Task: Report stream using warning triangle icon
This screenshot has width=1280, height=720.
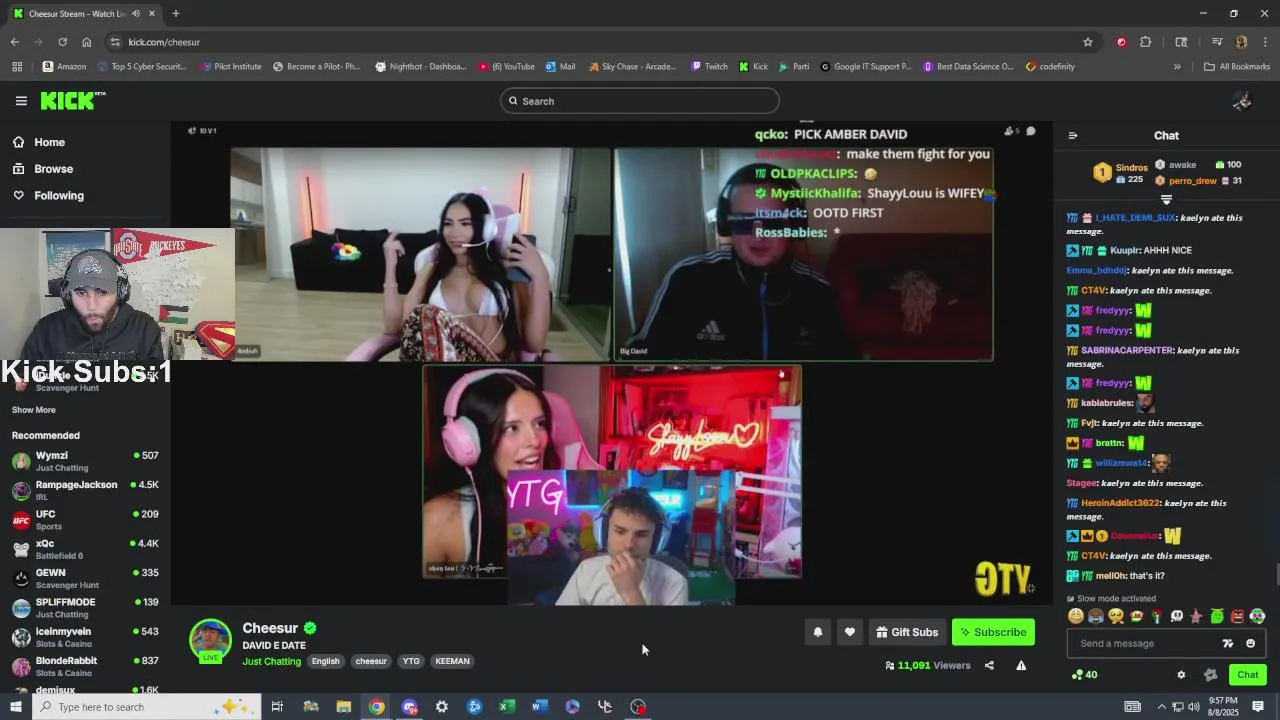Action: point(1021,666)
